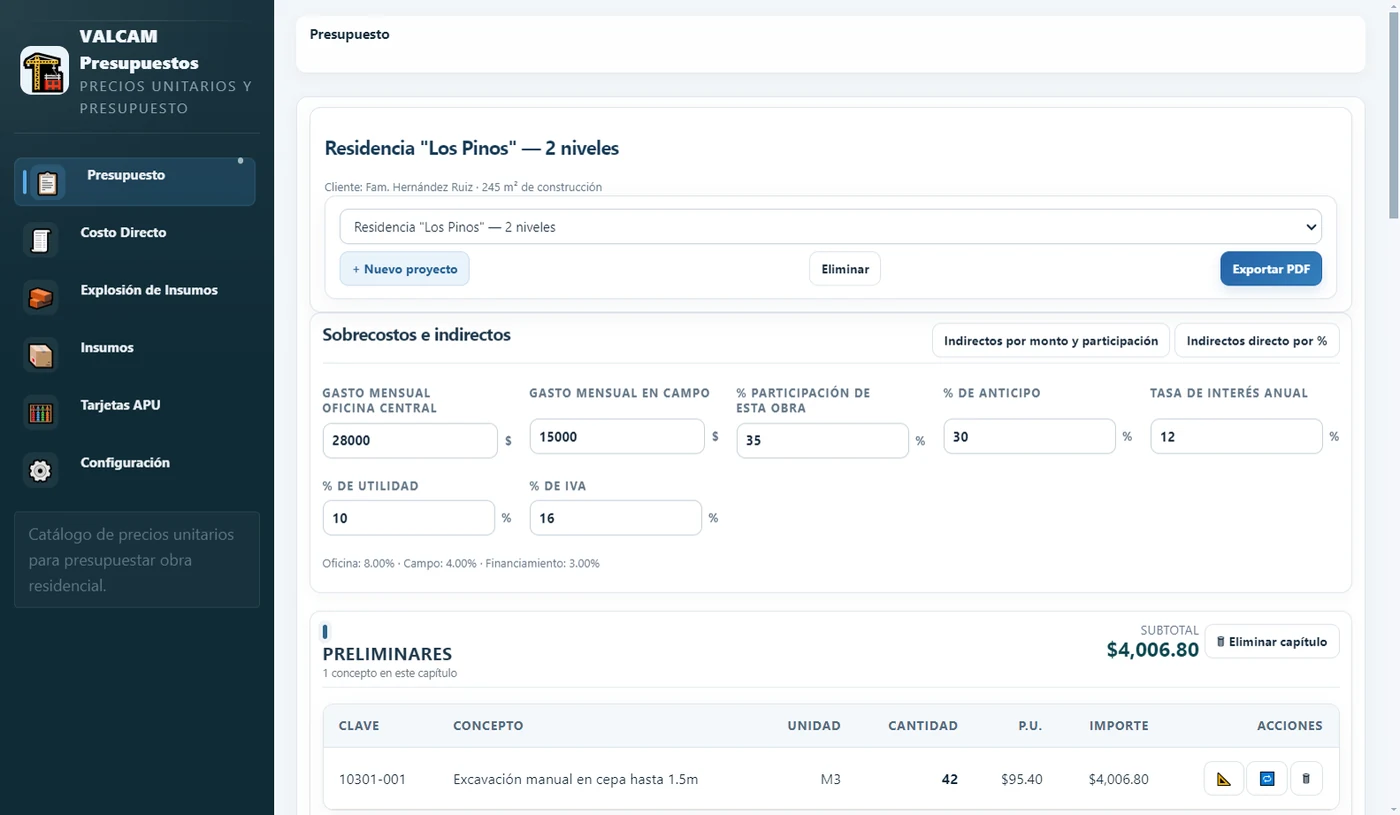Click the unit value M3
The height and width of the screenshot is (815, 1400).
(x=830, y=779)
